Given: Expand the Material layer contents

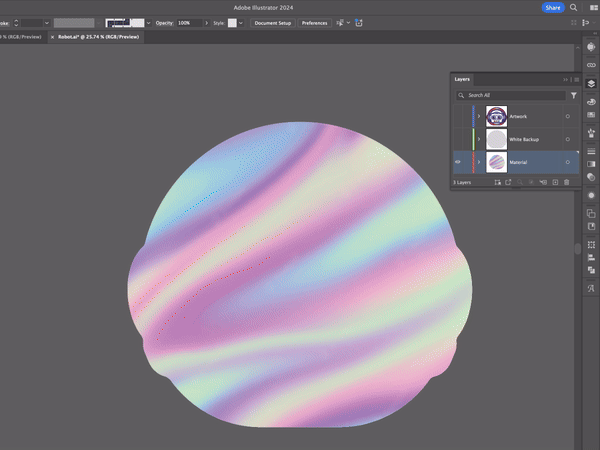Looking at the screenshot, I should 479,162.
